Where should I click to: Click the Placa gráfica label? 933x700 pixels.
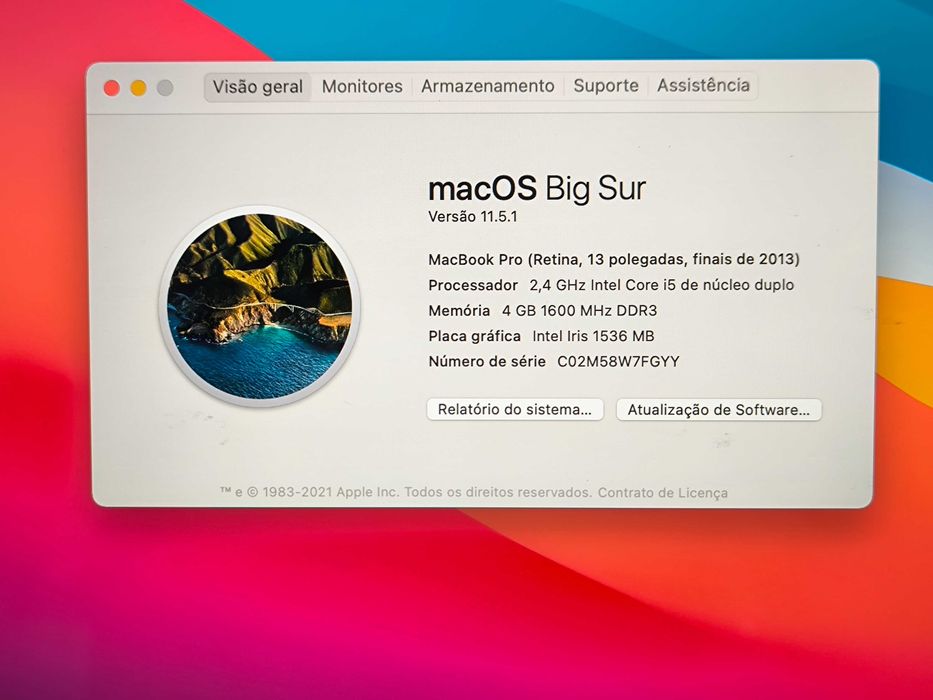[x=474, y=336]
